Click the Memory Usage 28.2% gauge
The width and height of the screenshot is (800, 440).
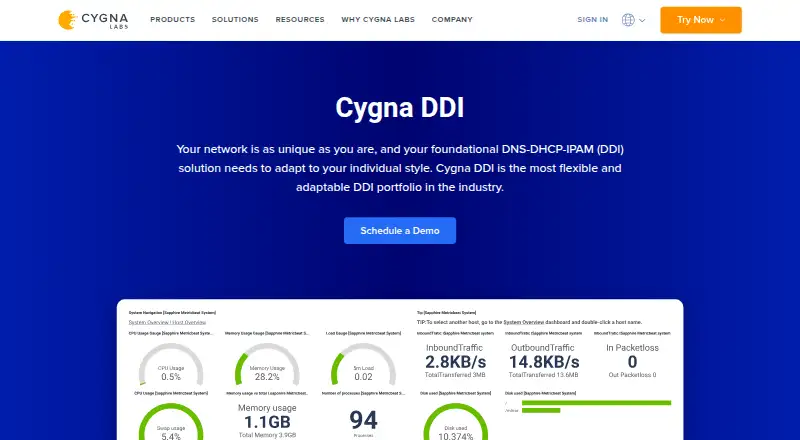tap(267, 363)
